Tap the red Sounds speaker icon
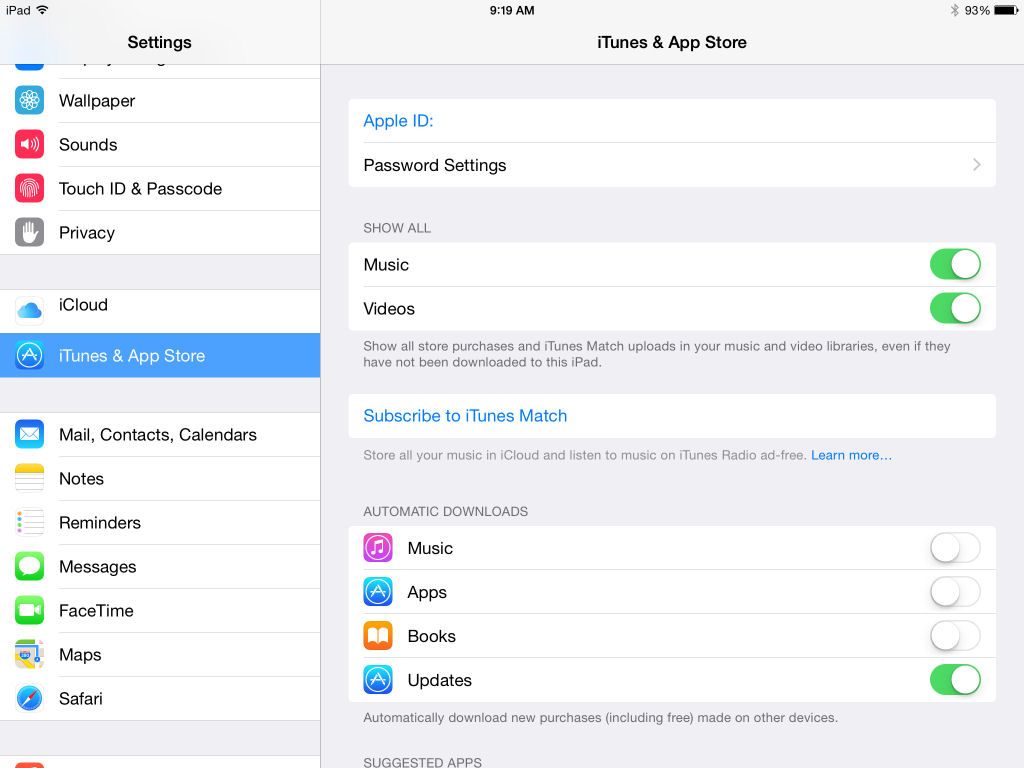 click(x=29, y=144)
